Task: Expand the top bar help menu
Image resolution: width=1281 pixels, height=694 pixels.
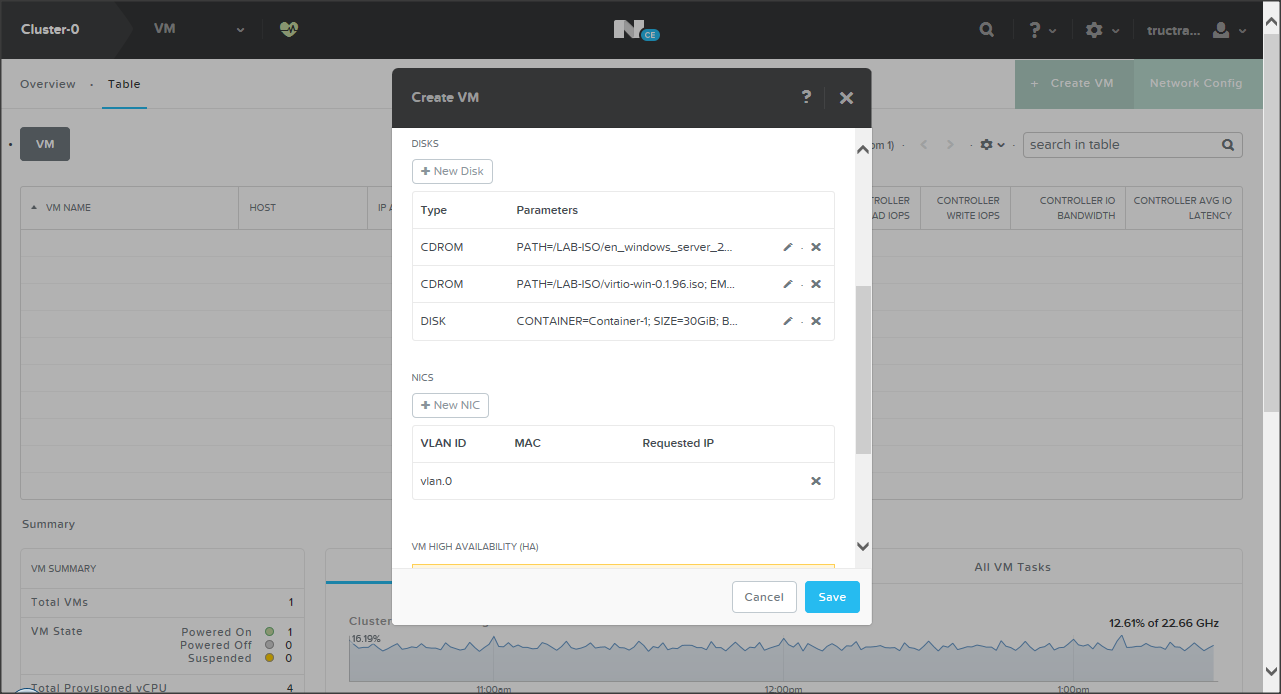Action: 1043,30
